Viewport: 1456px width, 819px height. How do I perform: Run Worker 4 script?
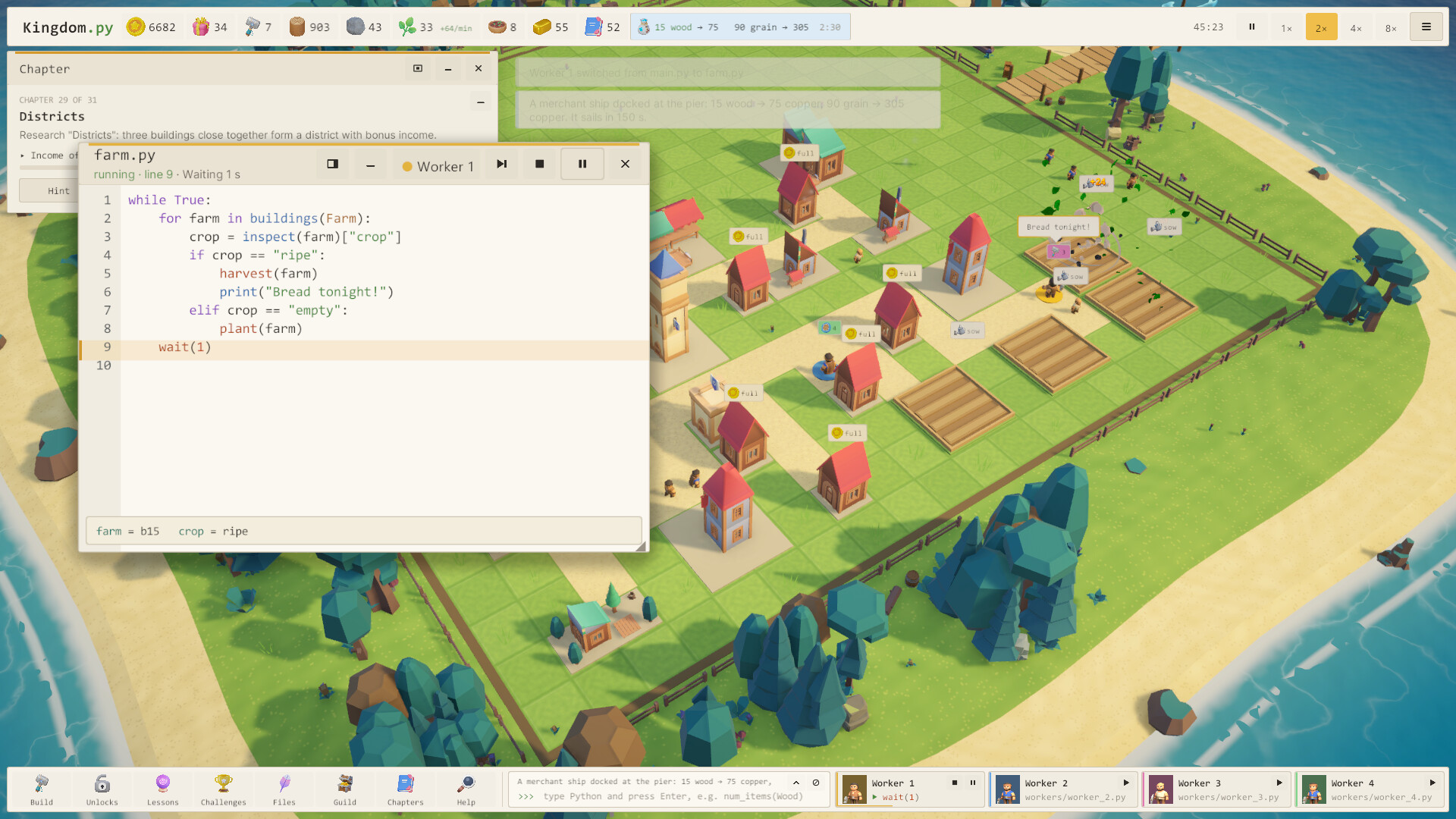(1432, 783)
